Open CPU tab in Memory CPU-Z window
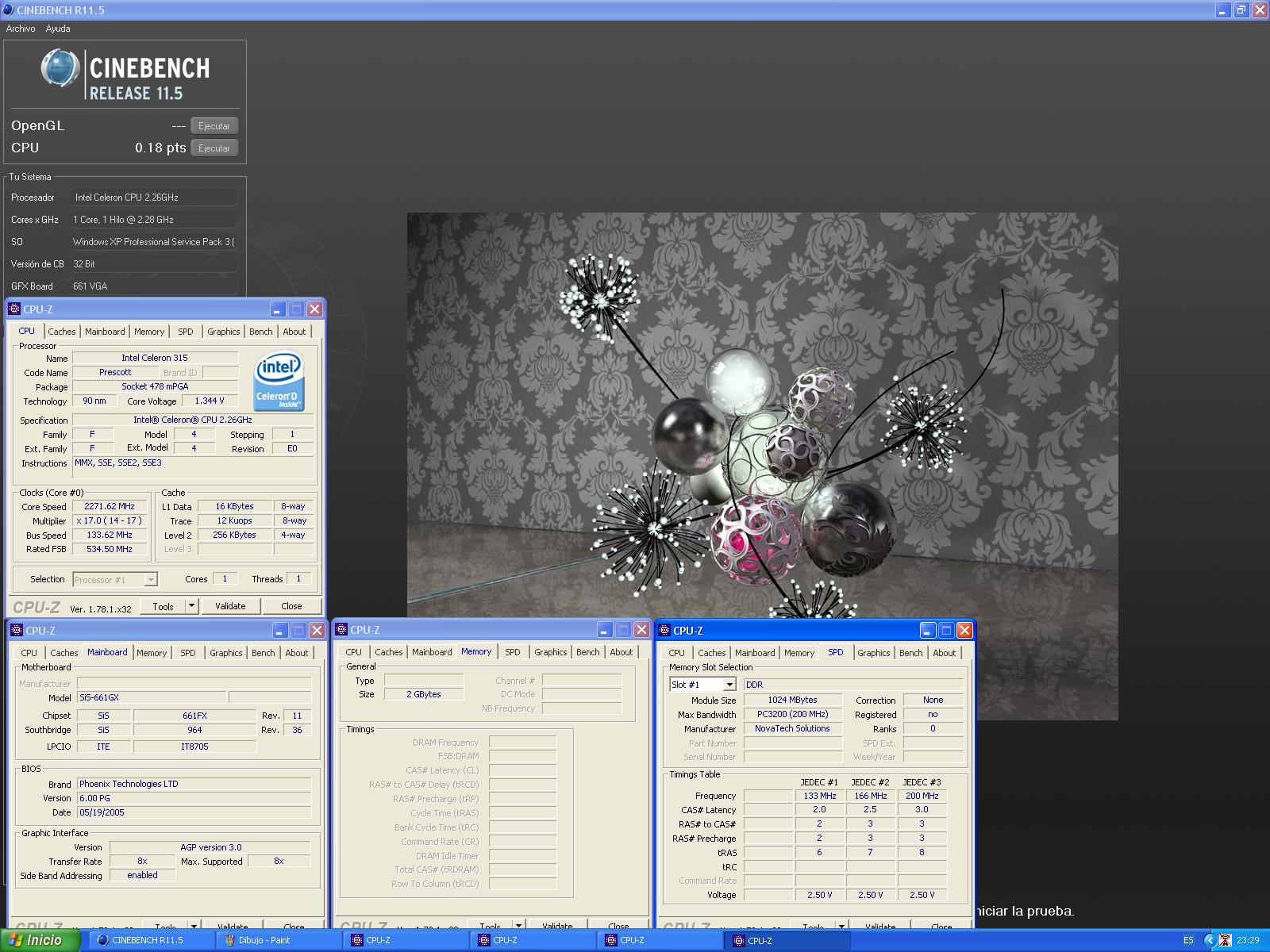The width and height of the screenshot is (1270, 952). (354, 652)
